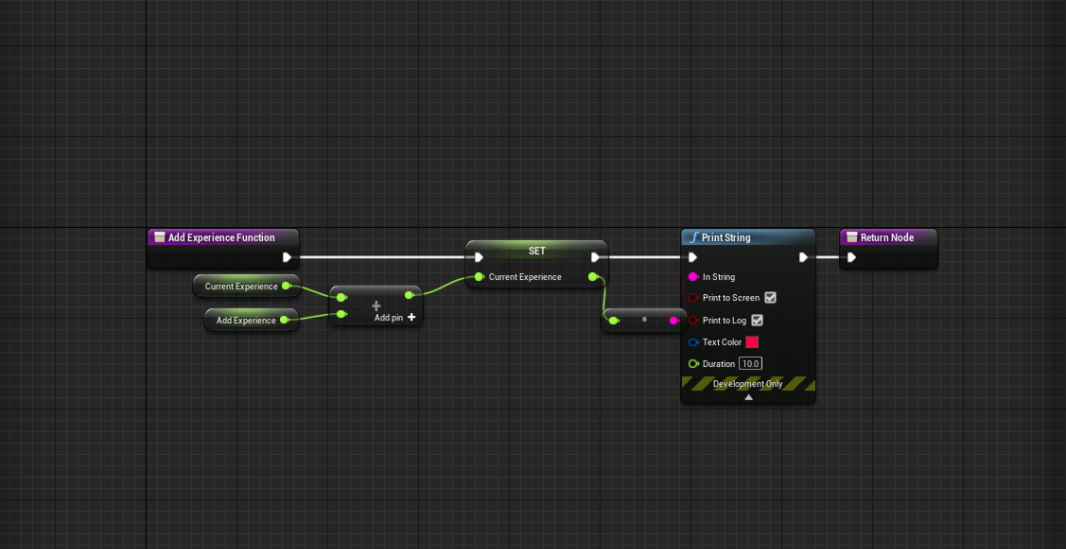Click the bottom input pin of the add node
Screen dimensions: 1066x549
[x=341, y=314]
